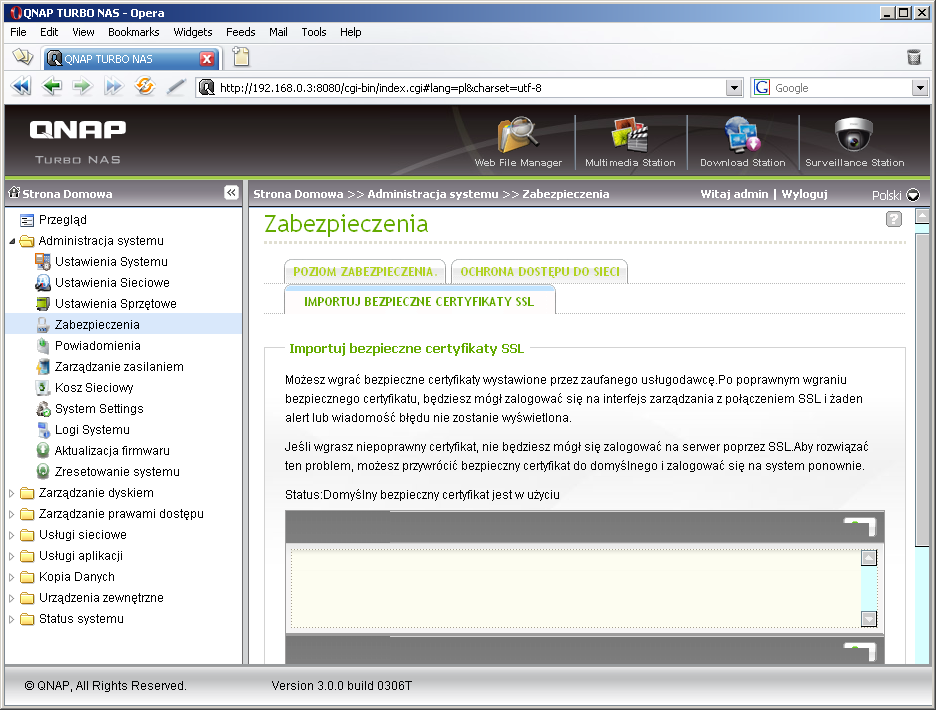
Task: Click the help question mark icon
Action: point(894,219)
